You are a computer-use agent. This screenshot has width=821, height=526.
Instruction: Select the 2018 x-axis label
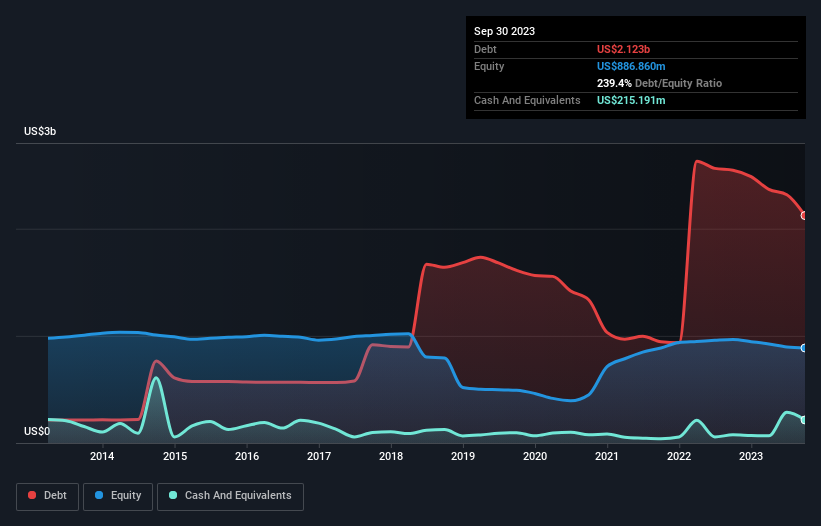coord(391,456)
